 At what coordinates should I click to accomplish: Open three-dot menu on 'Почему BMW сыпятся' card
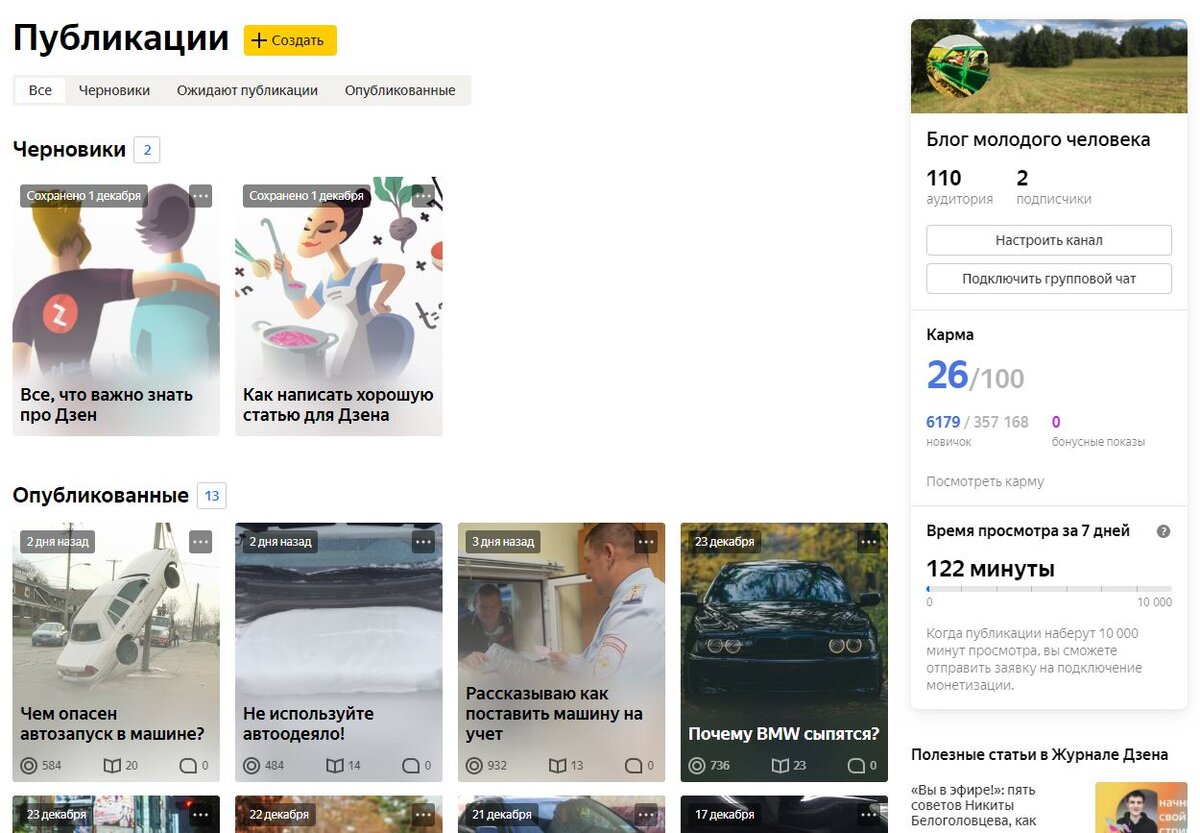coord(870,542)
